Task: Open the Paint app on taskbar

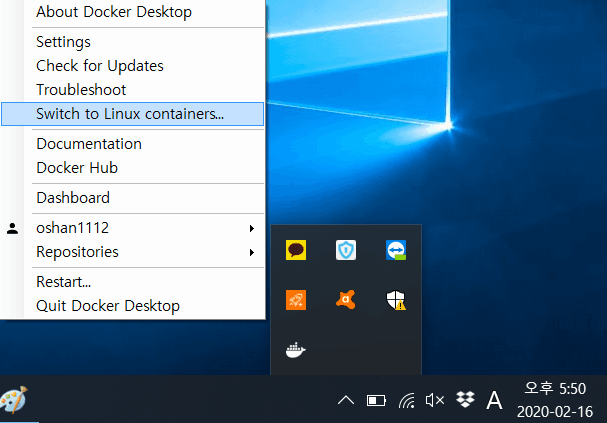Action: [x=14, y=399]
